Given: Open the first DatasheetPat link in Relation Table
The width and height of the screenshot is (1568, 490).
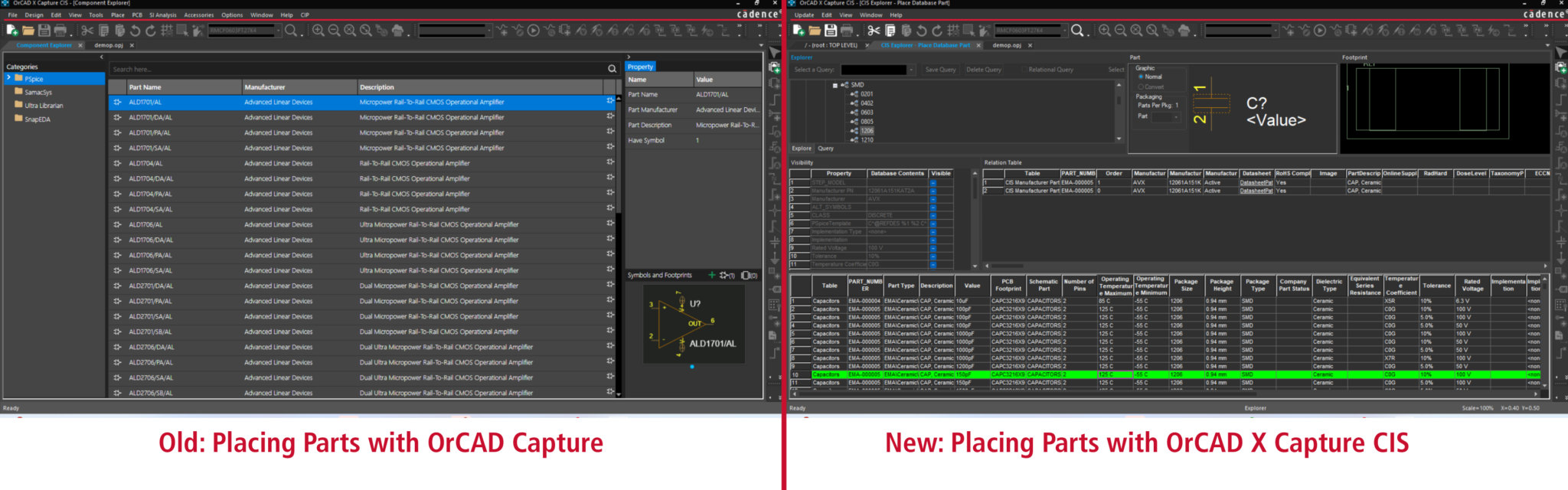Looking at the screenshot, I should [1256, 183].
